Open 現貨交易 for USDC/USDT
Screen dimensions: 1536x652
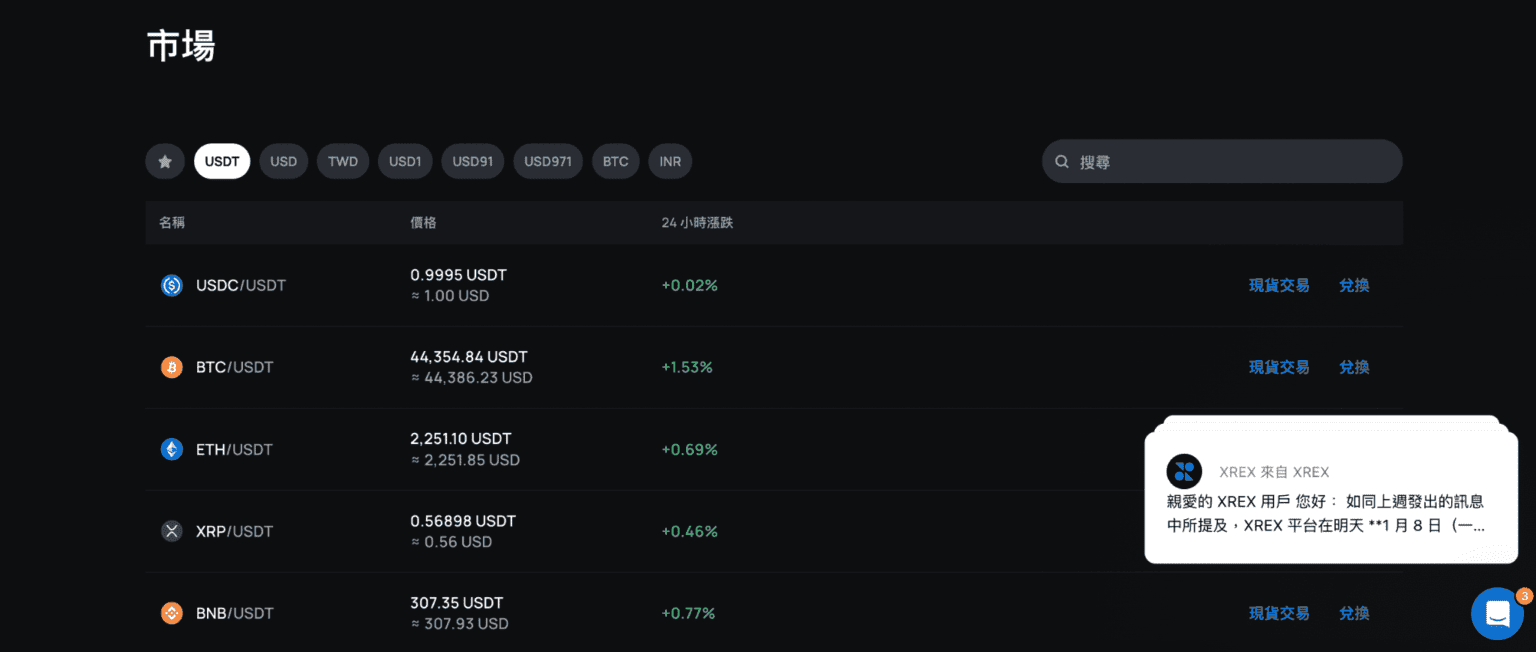(1279, 285)
